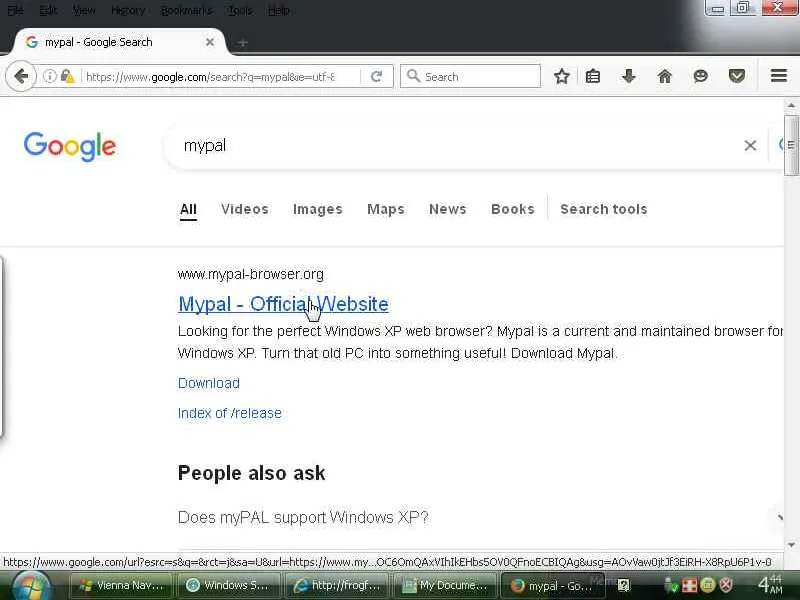Viewport: 800px width, 600px height.
Task: Open the Edit menu
Action: pyautogui.click(x=48, y=10)
